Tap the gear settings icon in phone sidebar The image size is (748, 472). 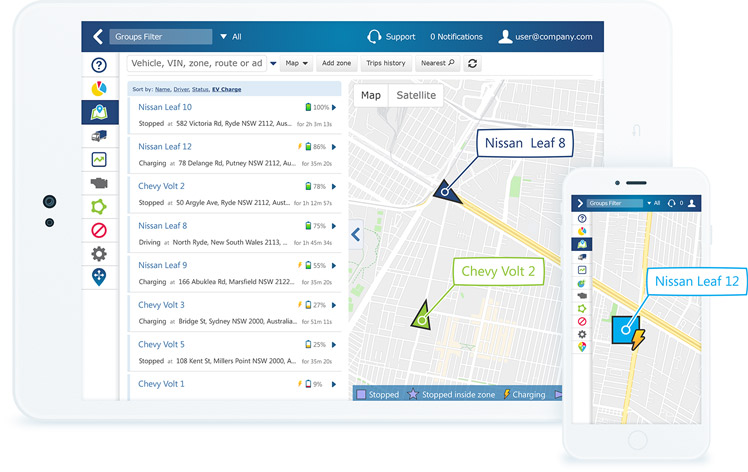(582, 334)
